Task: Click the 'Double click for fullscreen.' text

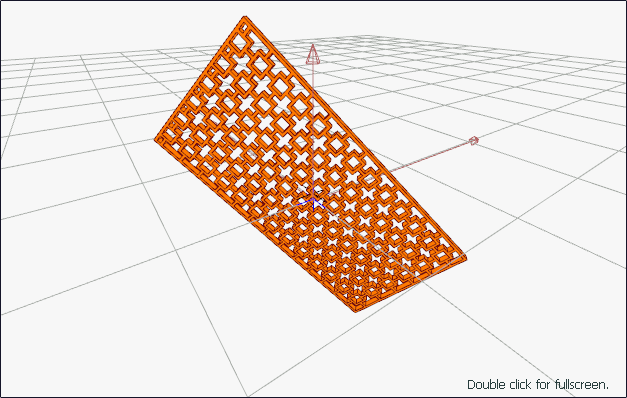Action: coord(538,385)
